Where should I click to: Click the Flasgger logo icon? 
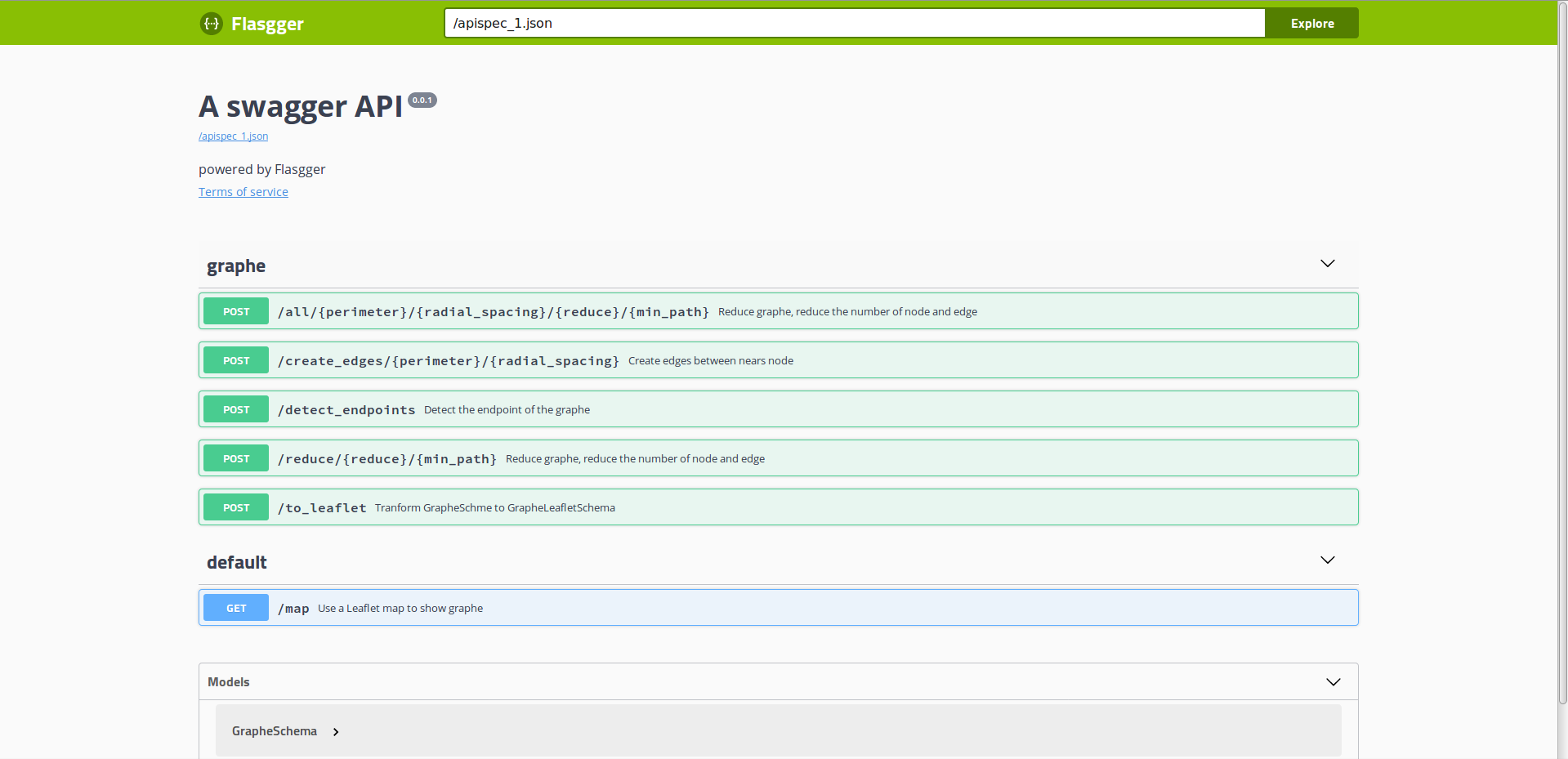[211, 24]
